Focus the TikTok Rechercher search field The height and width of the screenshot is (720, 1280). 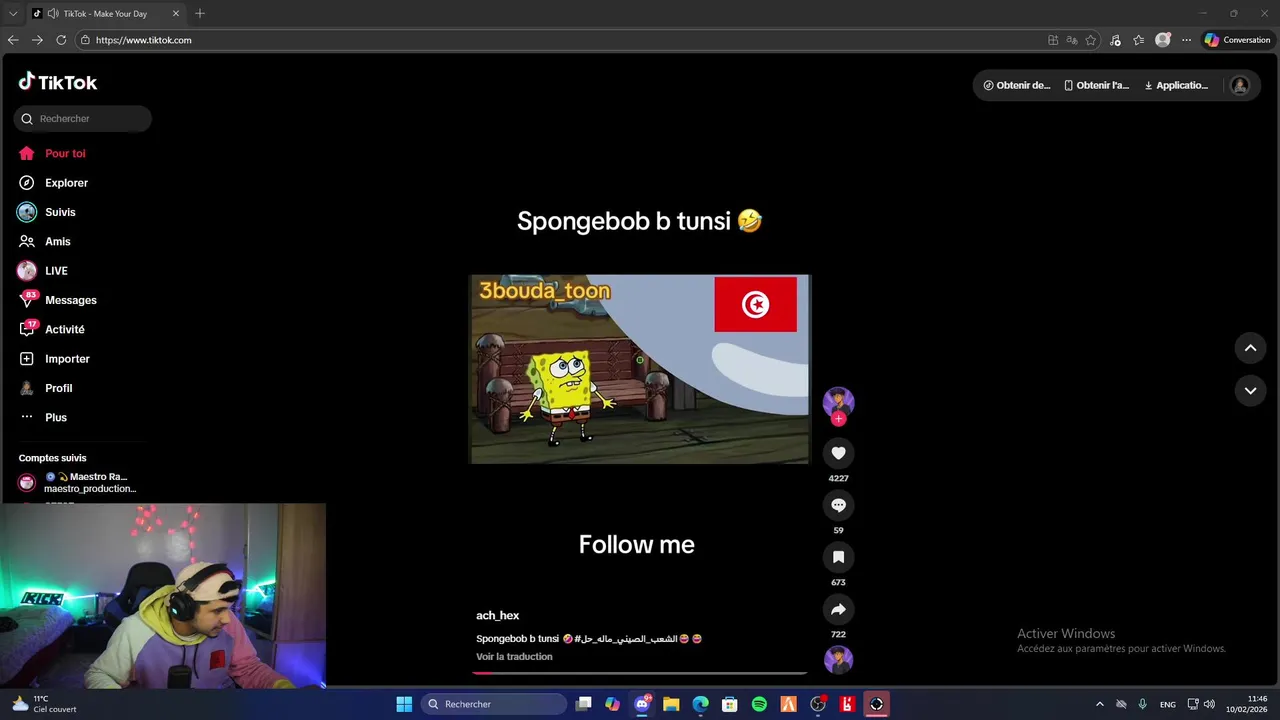pyautogui.click(x=83, y=118)
